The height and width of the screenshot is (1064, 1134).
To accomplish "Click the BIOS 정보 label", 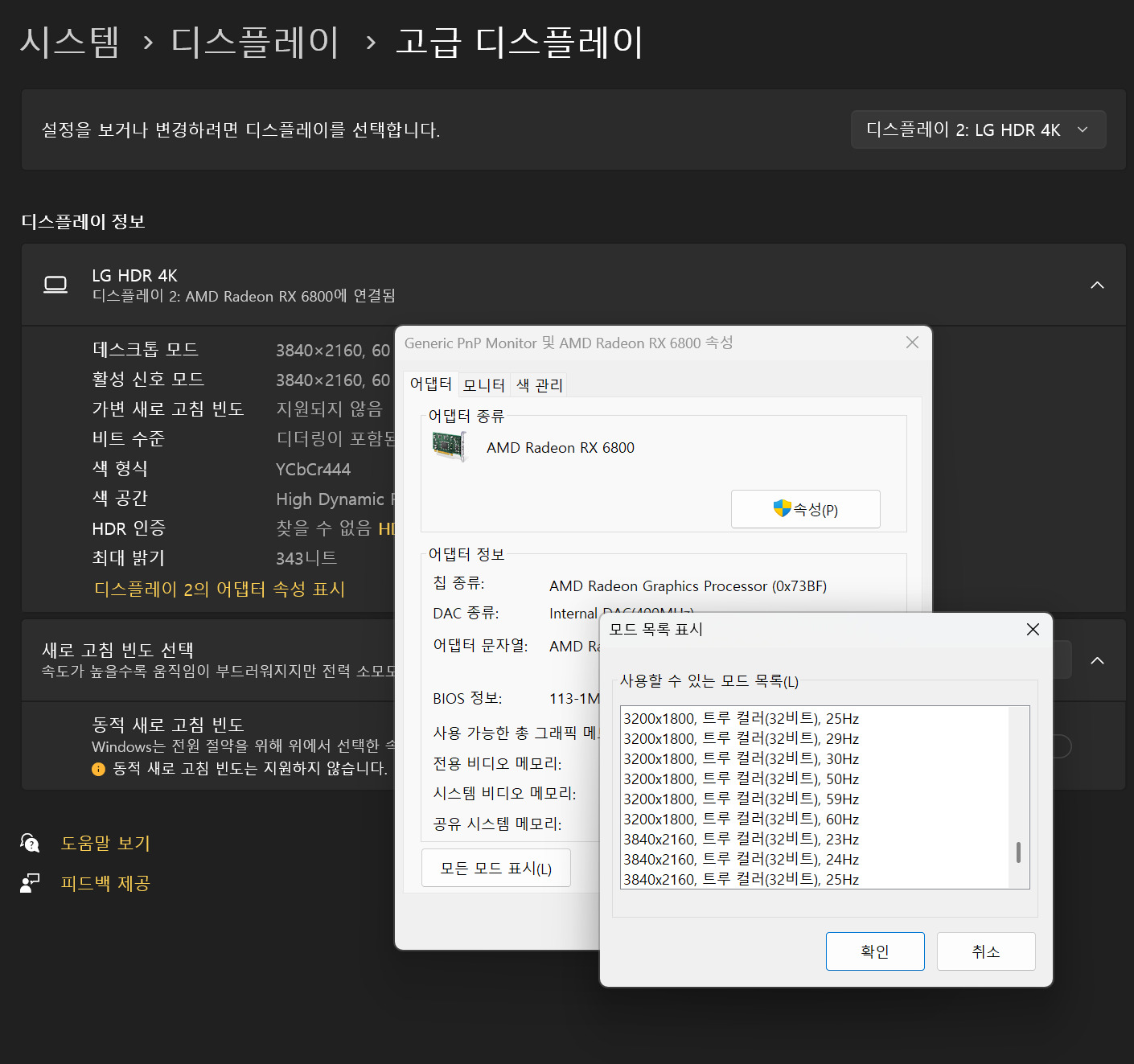I will tap(467, 698).
